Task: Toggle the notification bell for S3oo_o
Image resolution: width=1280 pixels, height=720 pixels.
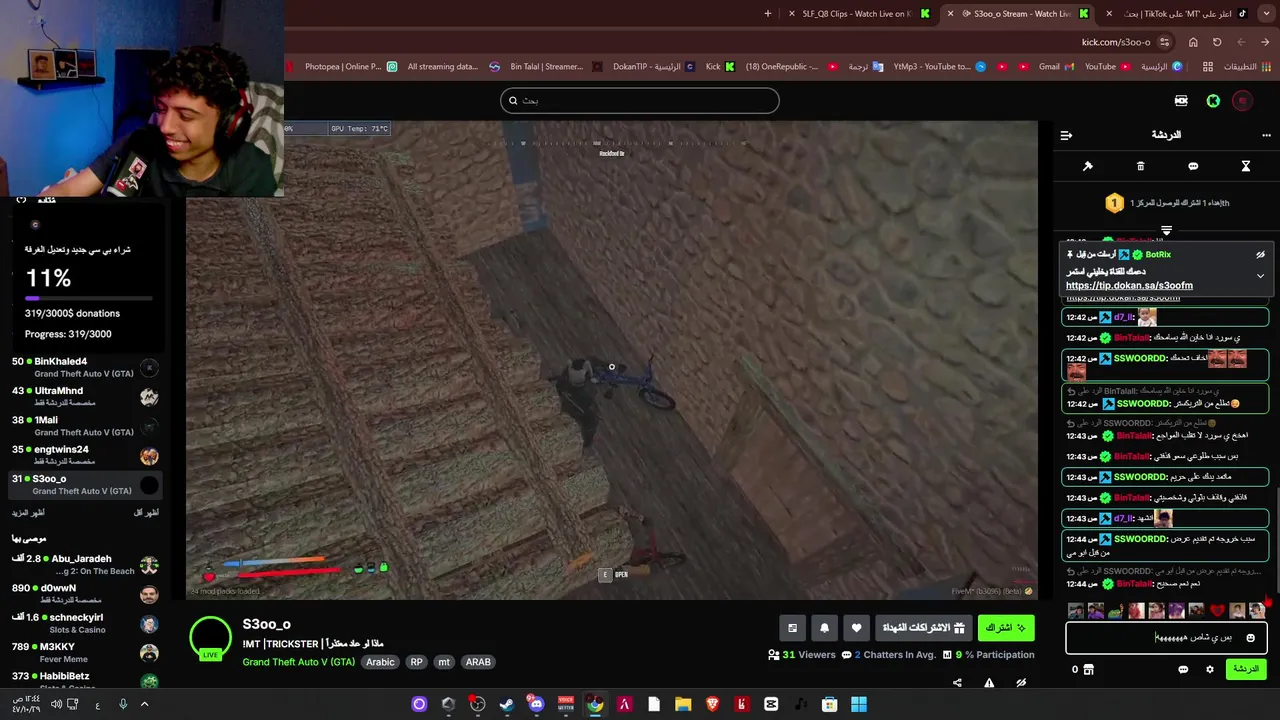Action: coord(824,628)
